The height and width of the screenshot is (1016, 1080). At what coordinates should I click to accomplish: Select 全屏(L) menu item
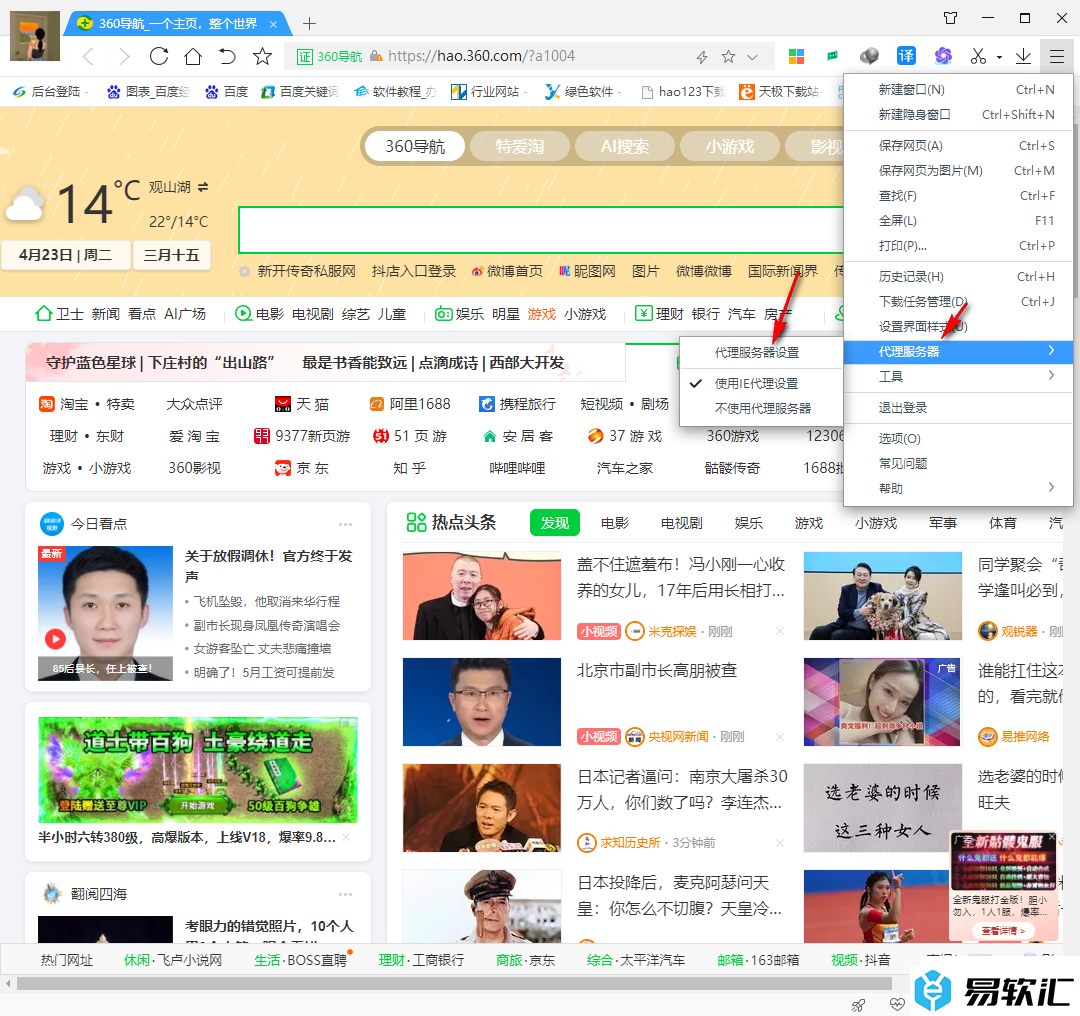pos(958,220)
